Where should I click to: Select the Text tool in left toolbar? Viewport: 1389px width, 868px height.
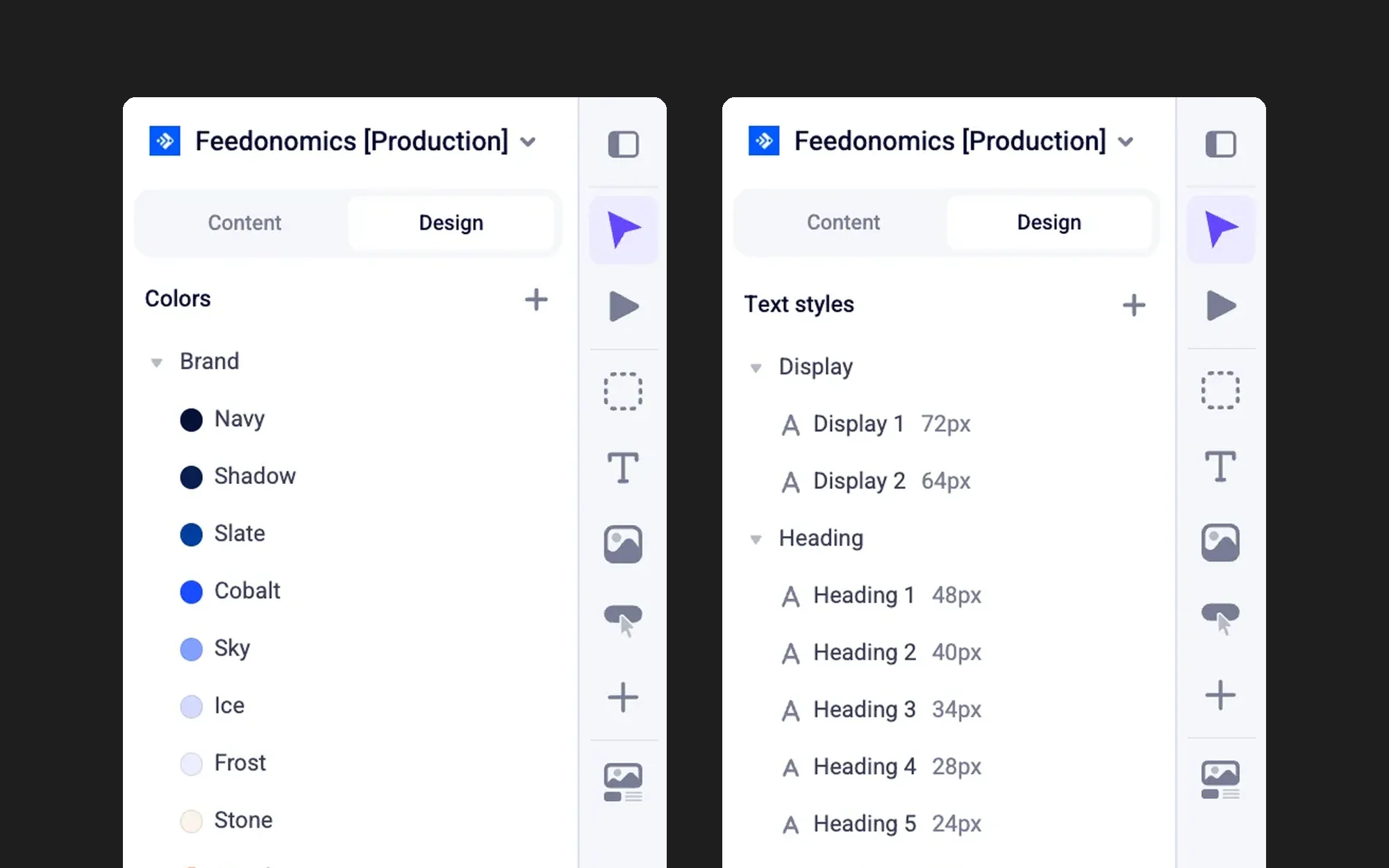[x=623, y=467]
